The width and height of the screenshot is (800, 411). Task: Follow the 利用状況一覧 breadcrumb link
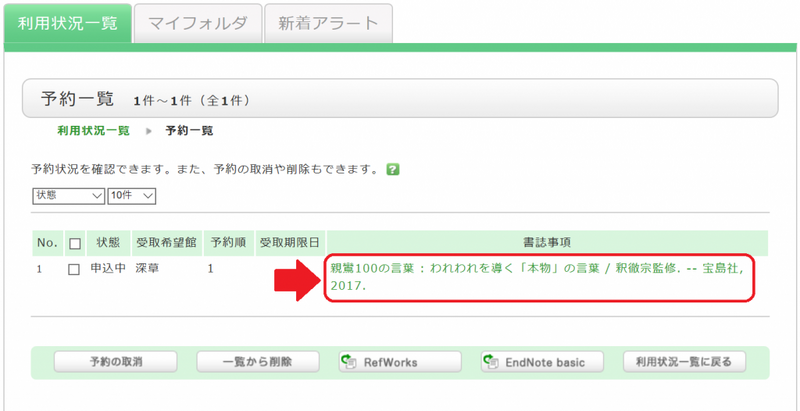93,131
